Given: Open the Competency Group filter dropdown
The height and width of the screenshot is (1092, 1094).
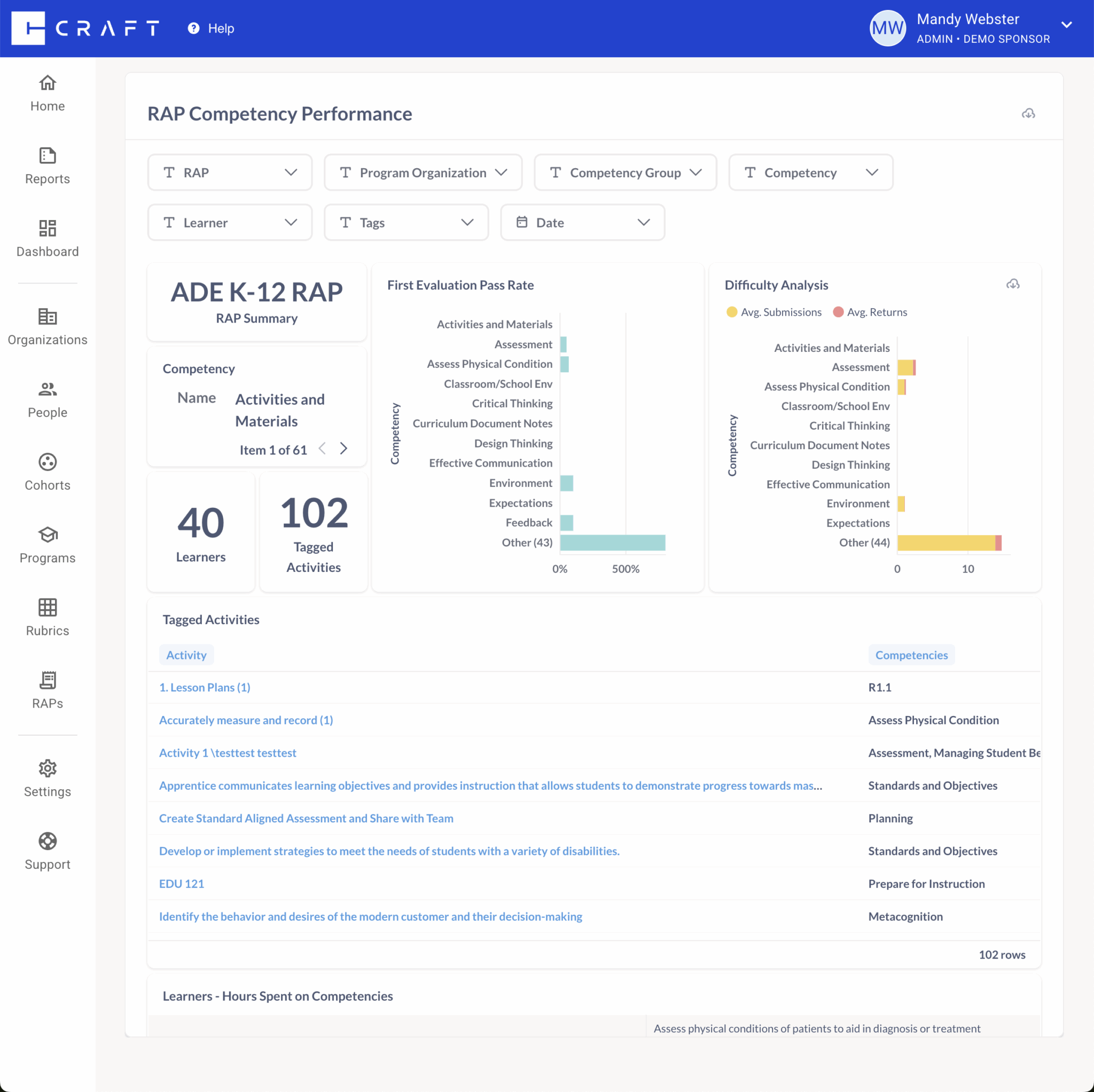Looking at the screenshot, I should pos(625,172).
